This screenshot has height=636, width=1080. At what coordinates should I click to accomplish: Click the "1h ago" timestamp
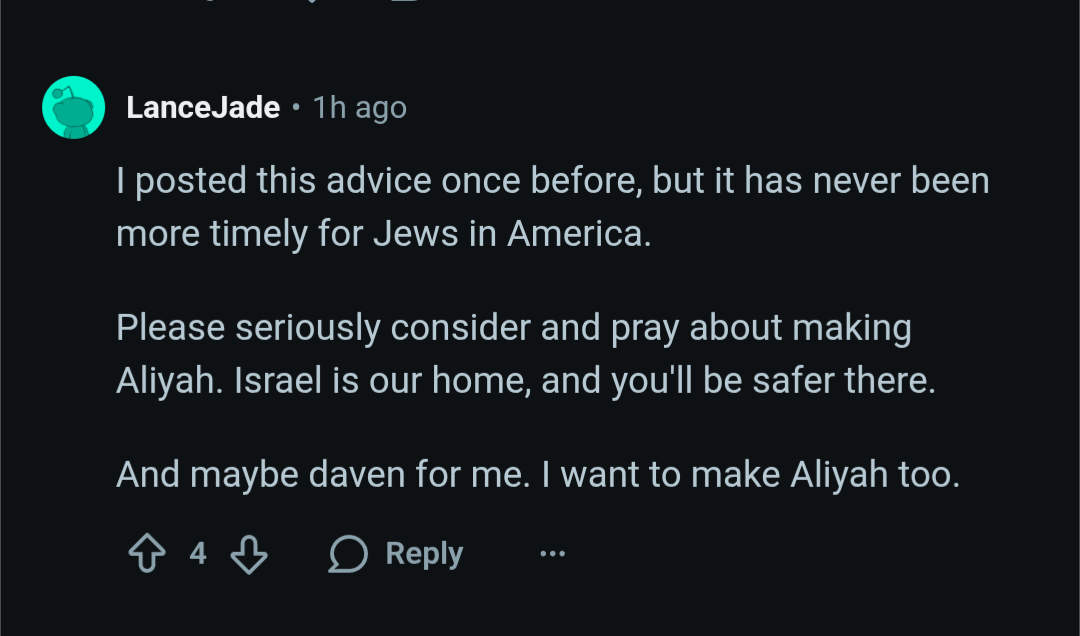pos(360,108)
